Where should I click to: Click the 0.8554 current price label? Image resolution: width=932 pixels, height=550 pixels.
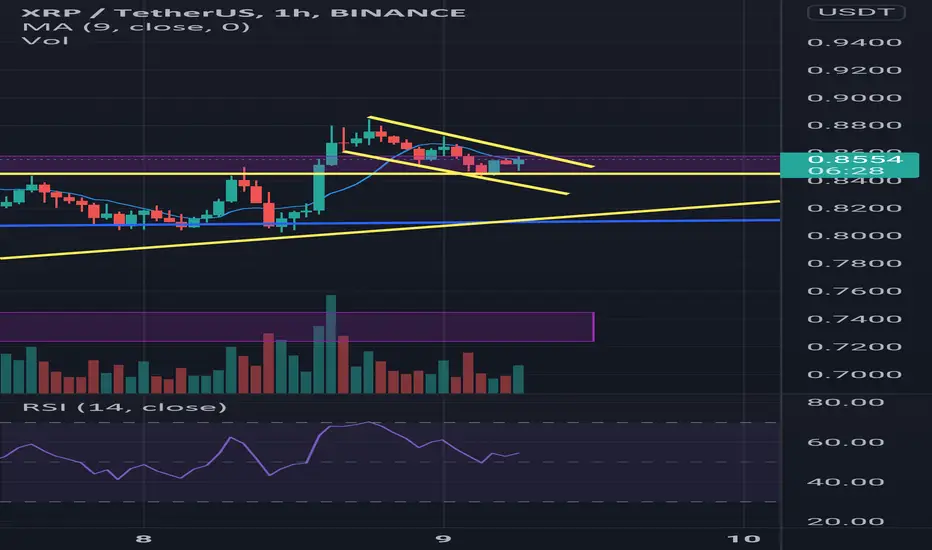(855, 159)
